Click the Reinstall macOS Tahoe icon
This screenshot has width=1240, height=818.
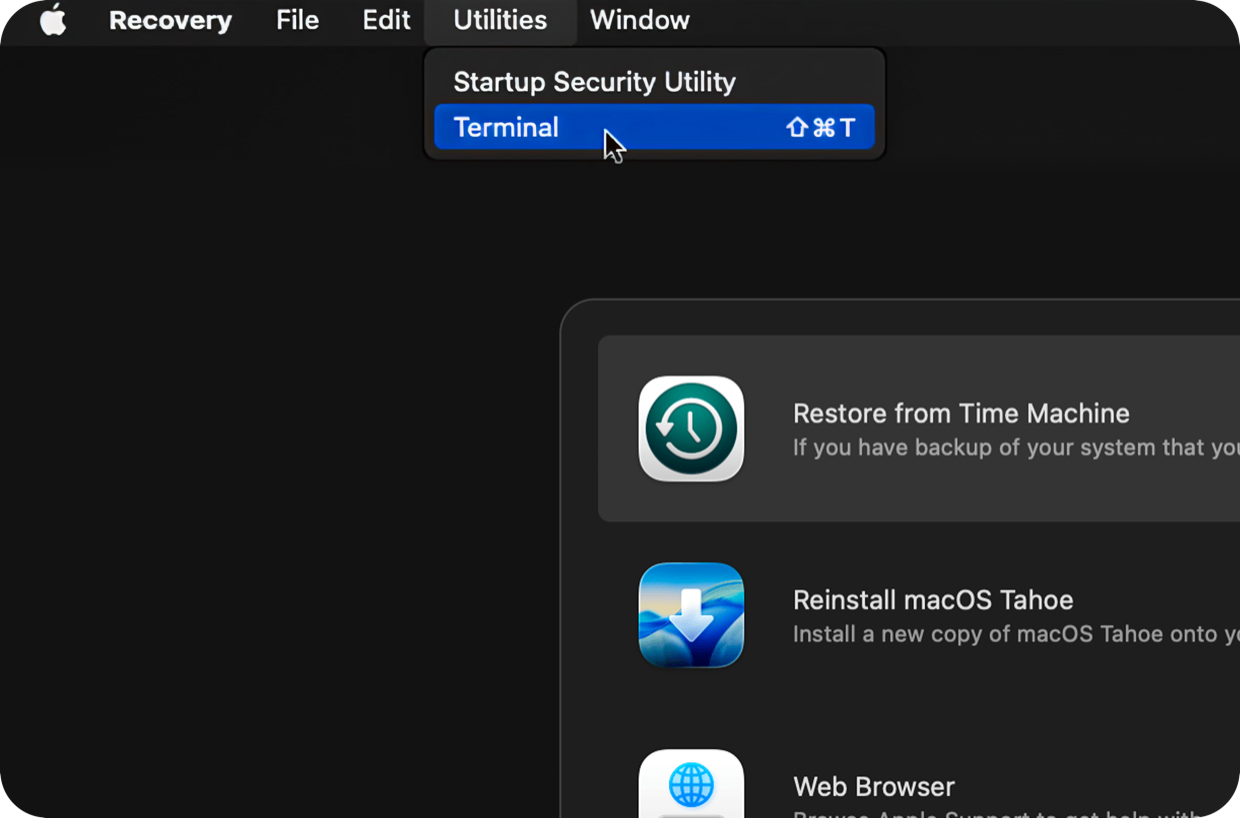pyautogui.click(x=691, y=615)
